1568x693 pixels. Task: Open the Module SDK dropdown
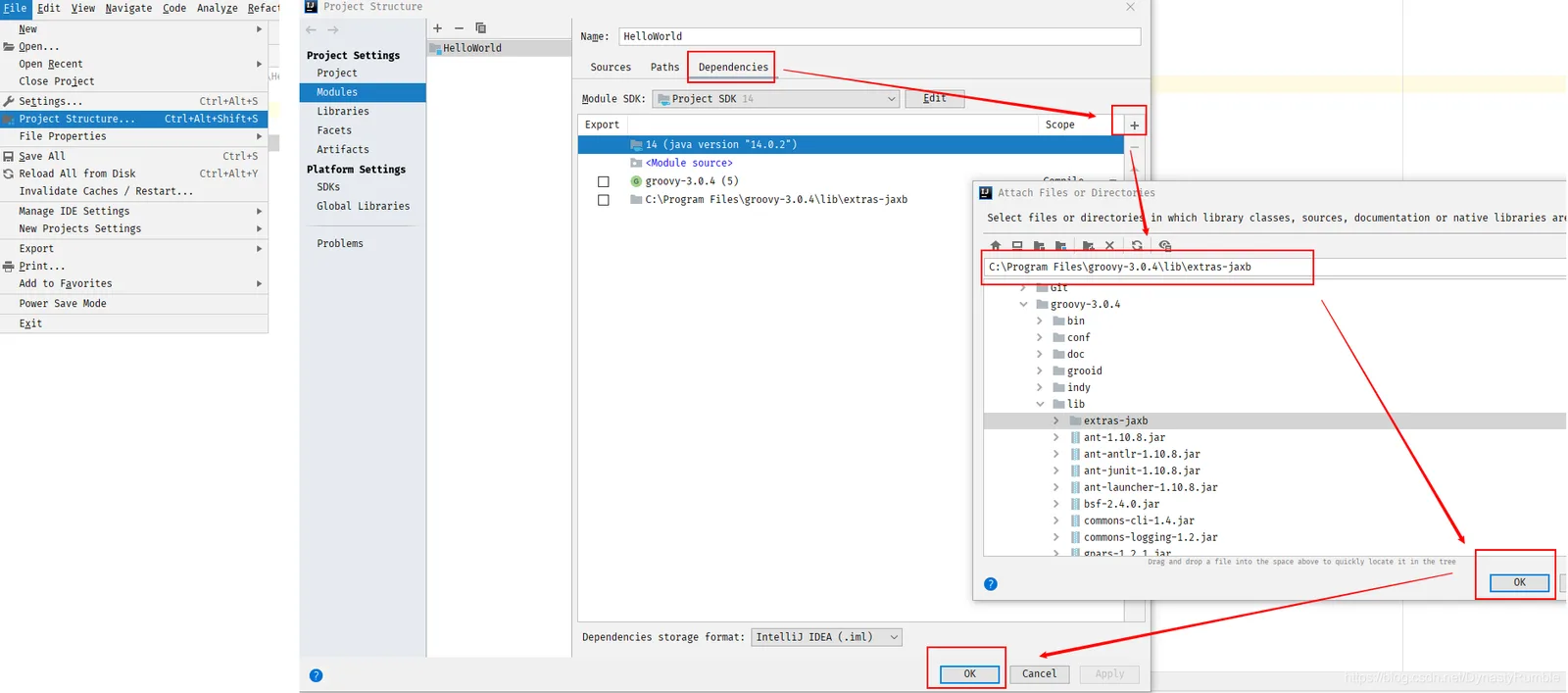point(775,99)
